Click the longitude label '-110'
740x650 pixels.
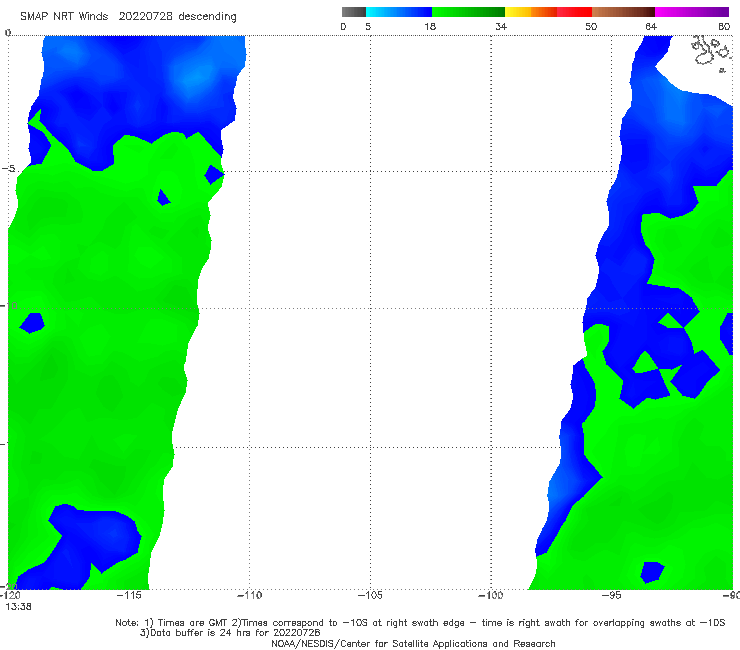tap(249, 595)
